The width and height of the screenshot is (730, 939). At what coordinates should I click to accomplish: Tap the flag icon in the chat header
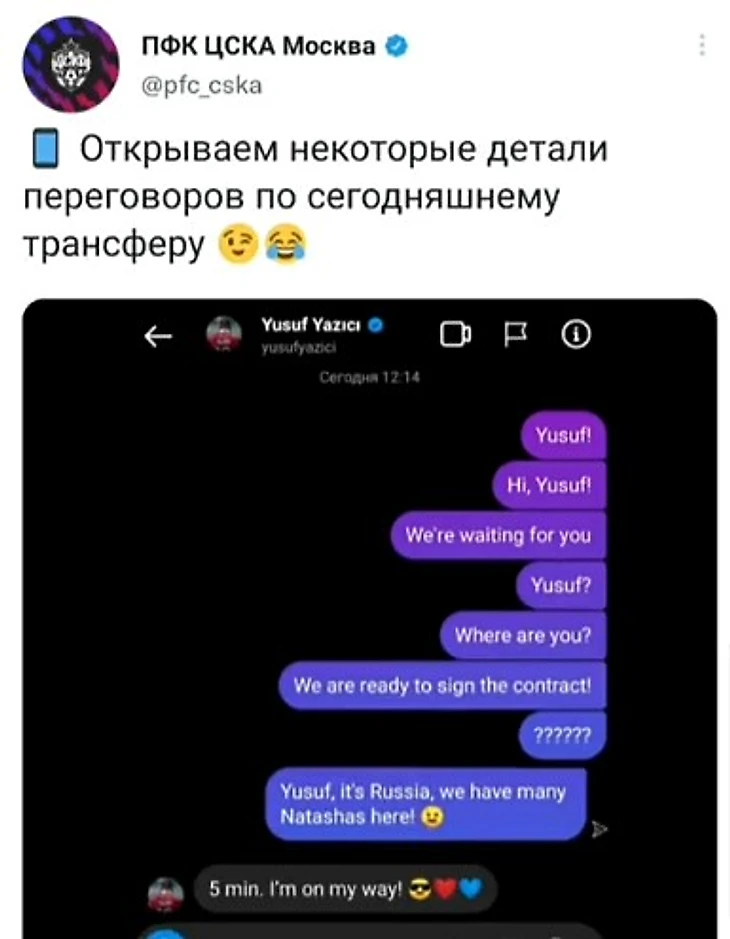click(x=516, y=334)
